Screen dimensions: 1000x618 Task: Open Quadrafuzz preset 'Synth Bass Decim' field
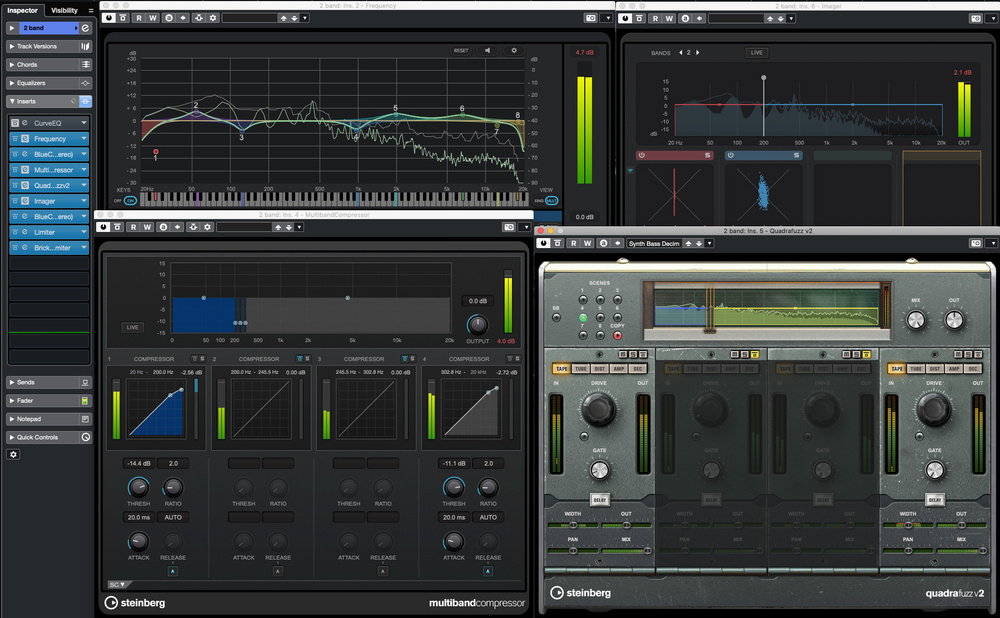pyautogui.click(x=654, y=244)
